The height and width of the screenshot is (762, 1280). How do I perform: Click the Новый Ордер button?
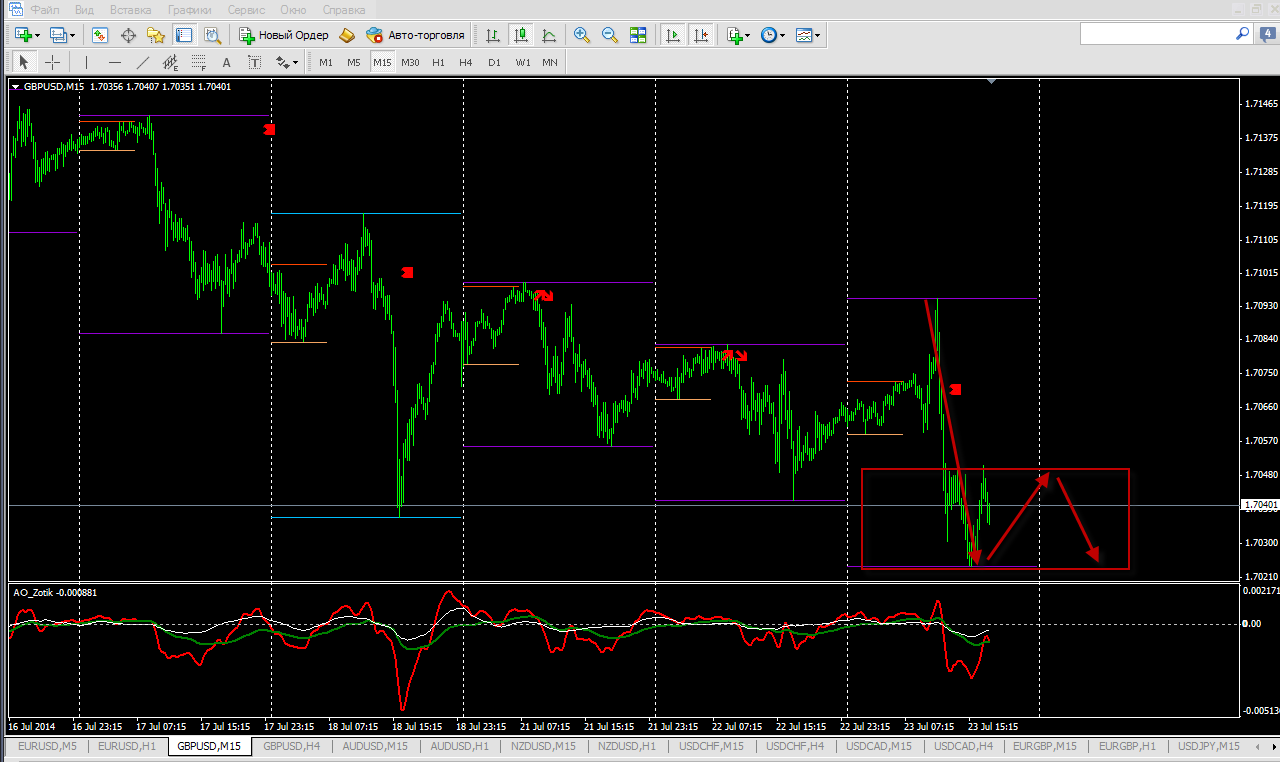(284, 35)
